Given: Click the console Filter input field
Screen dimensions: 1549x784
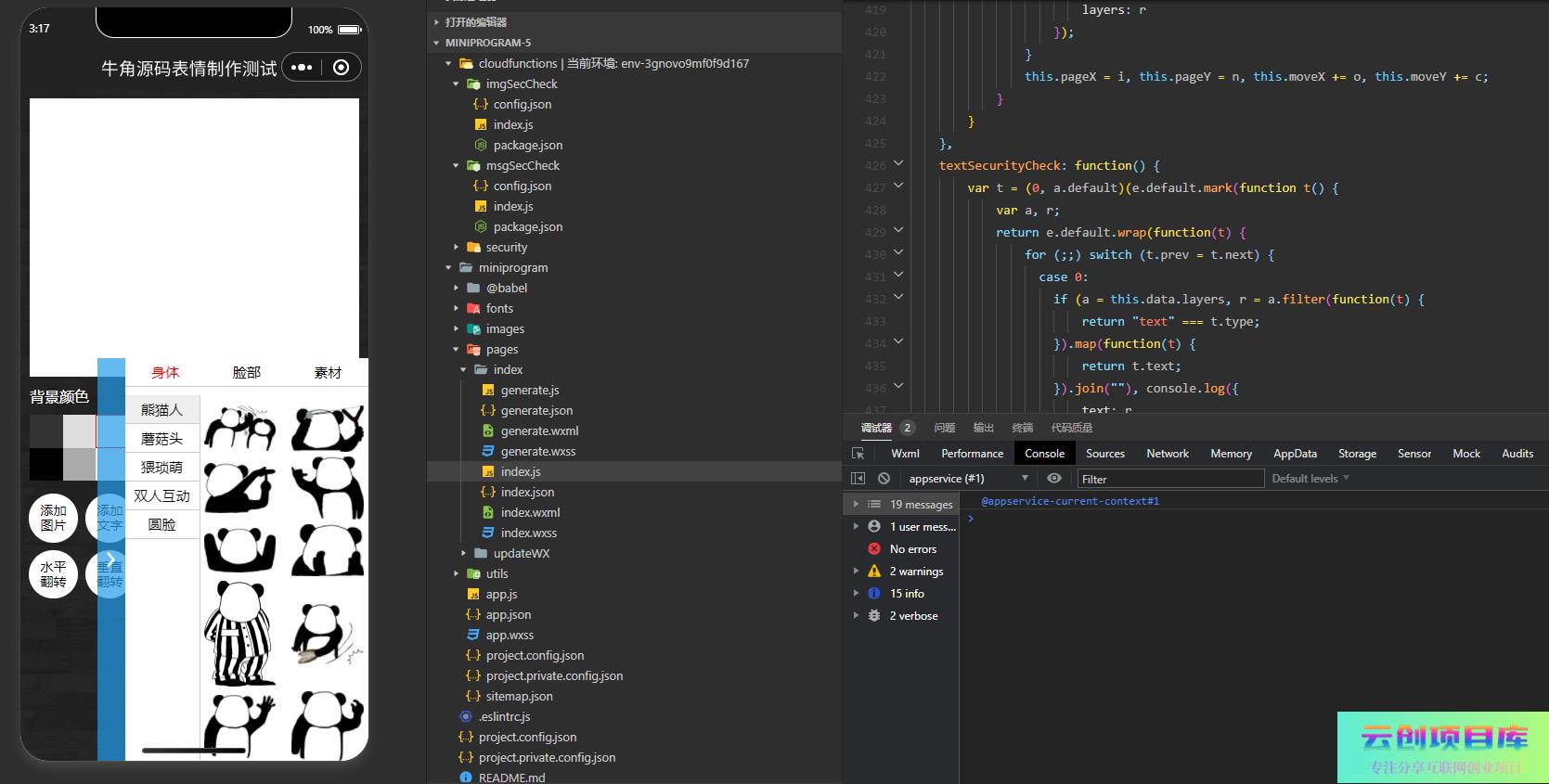Looking at the screenshot, I should 1169,479.
